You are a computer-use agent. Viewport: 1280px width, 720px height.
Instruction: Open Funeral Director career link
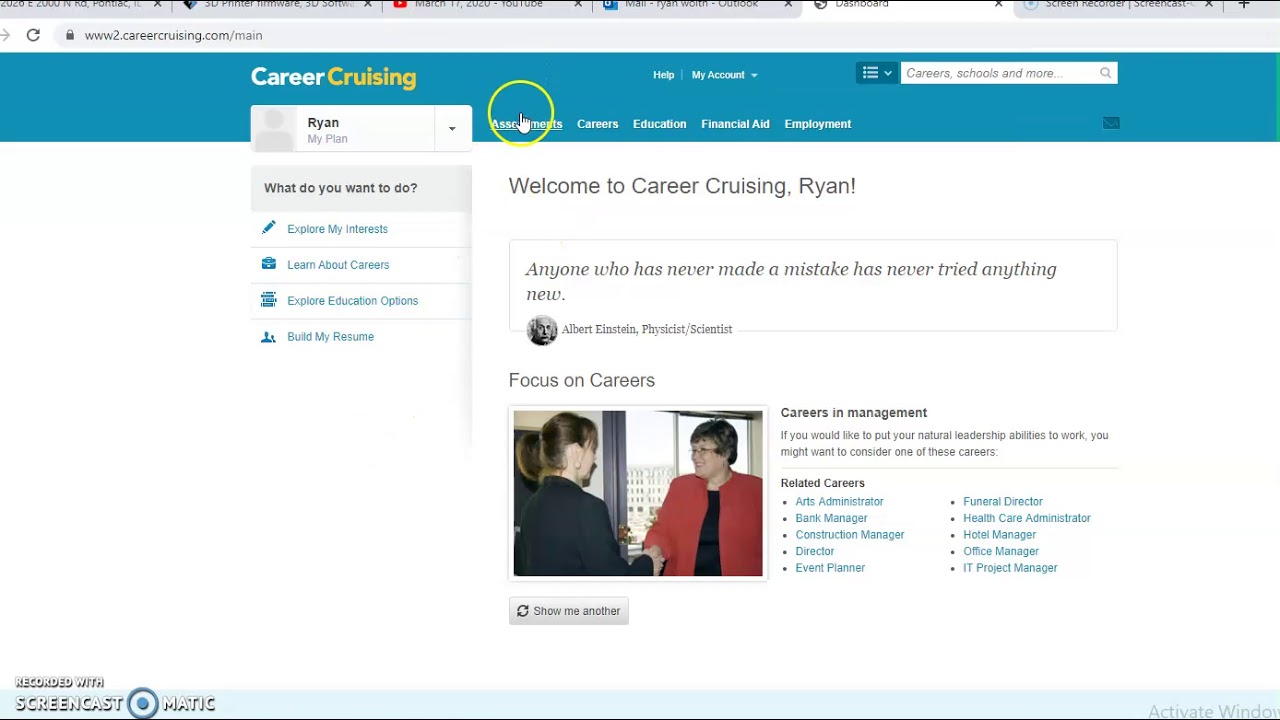click(x=1003, y=502)
